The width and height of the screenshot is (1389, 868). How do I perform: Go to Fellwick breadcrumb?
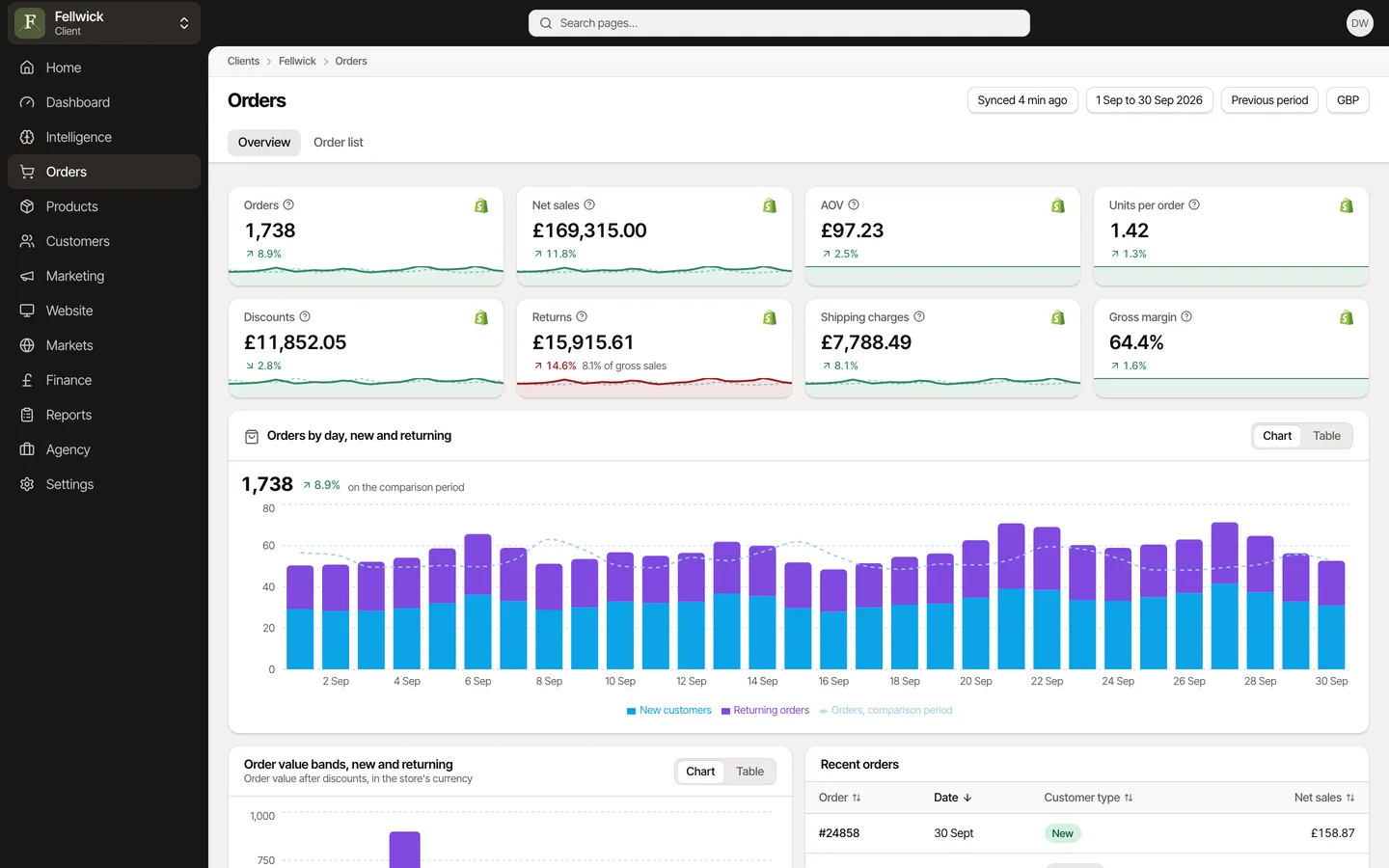[297, 61]
